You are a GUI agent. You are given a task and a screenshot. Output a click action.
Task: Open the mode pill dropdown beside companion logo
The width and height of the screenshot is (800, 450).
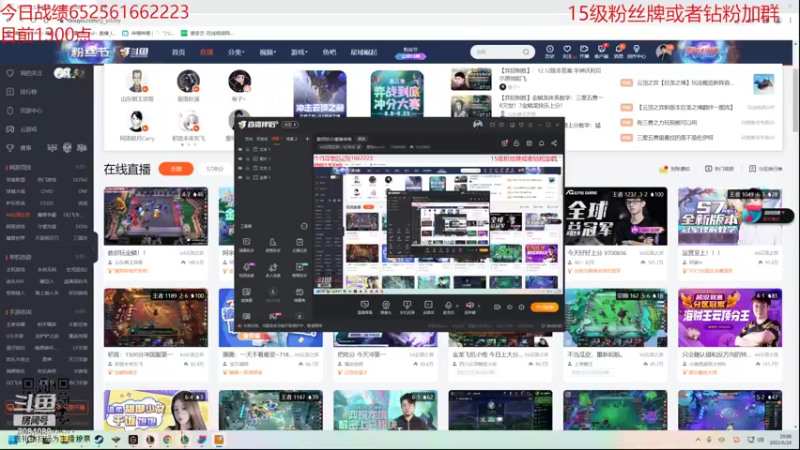click(x=289, y=124)
